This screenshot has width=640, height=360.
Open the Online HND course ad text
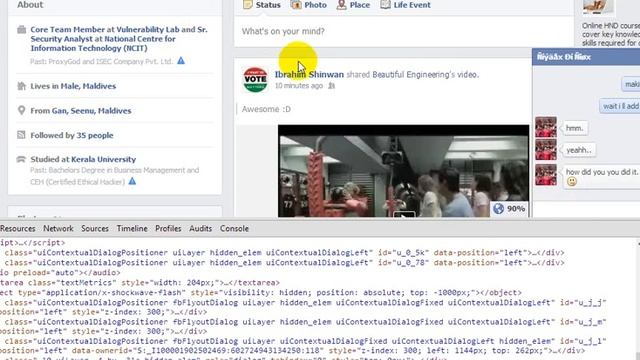point(611,34)
